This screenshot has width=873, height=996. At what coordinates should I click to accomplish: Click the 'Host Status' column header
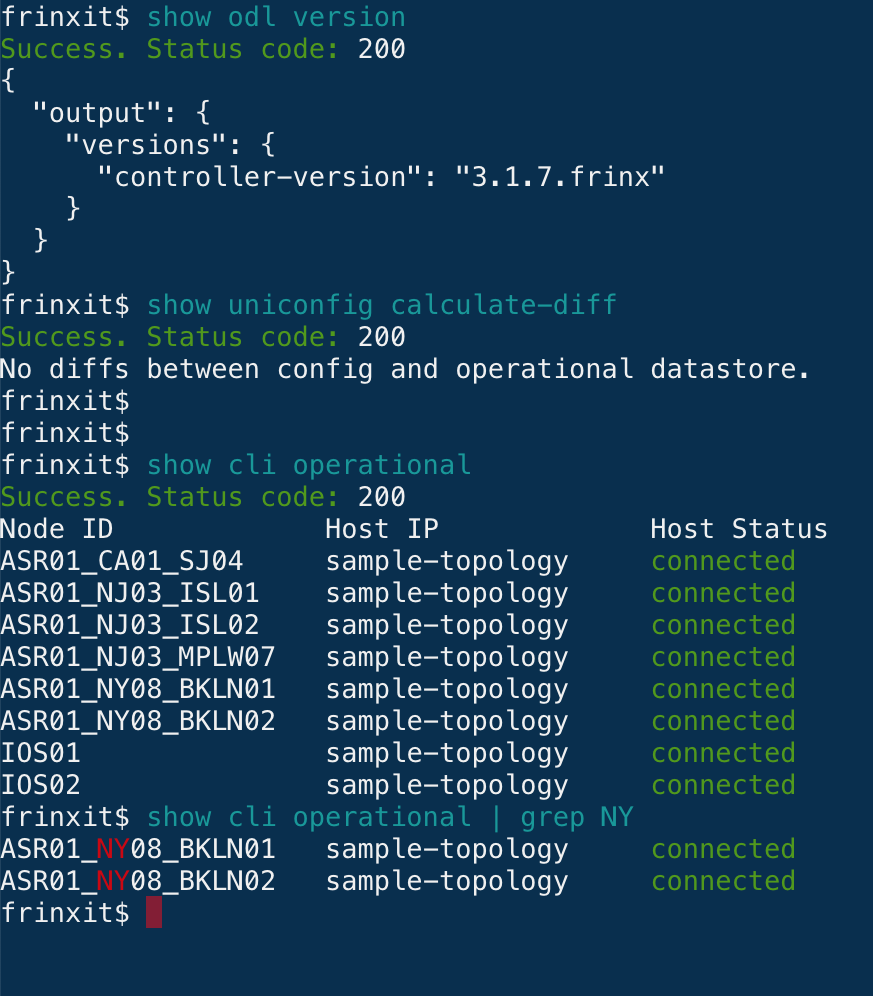739,529
